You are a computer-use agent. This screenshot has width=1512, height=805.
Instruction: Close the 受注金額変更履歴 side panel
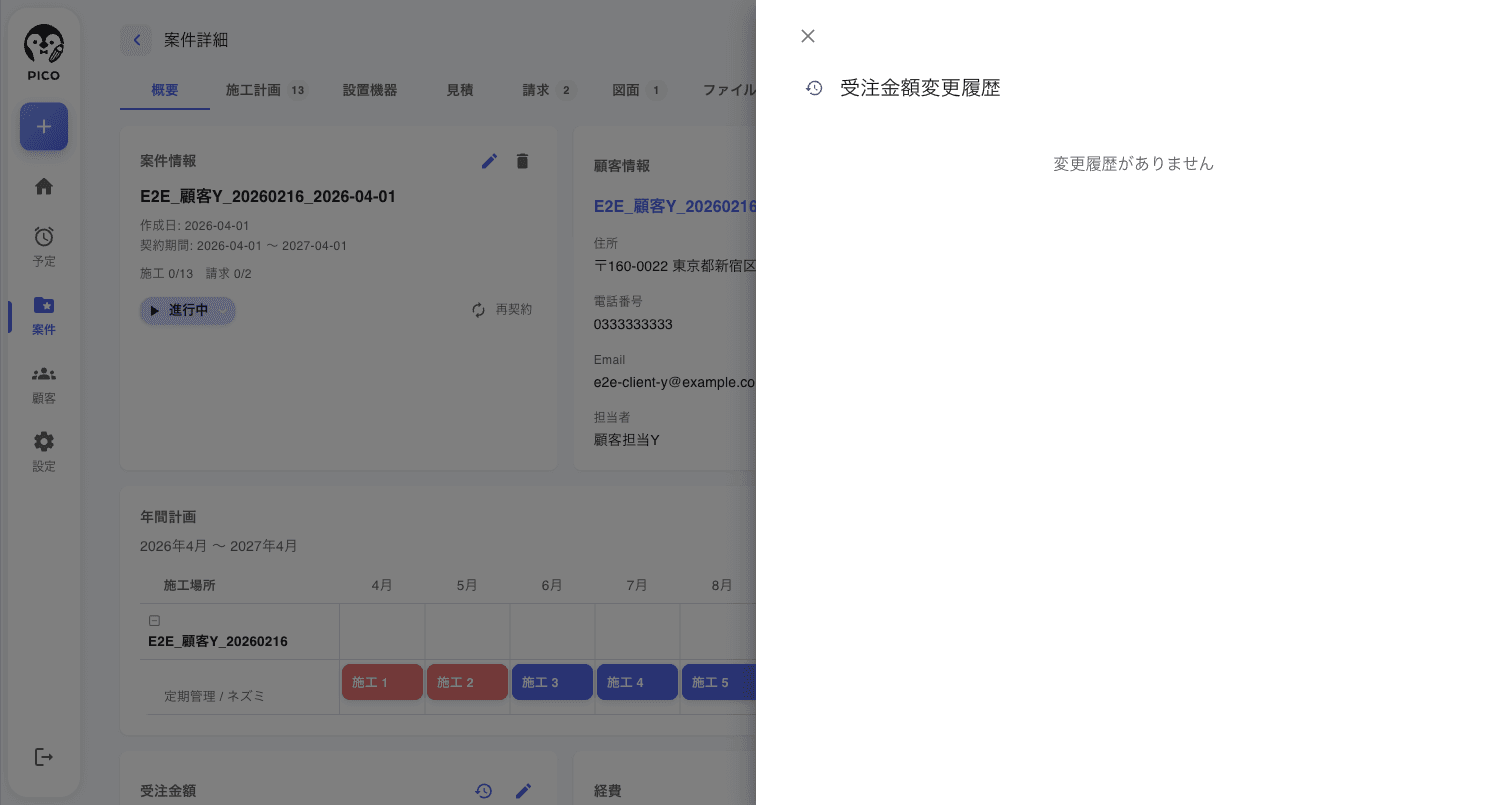[808, 36]
